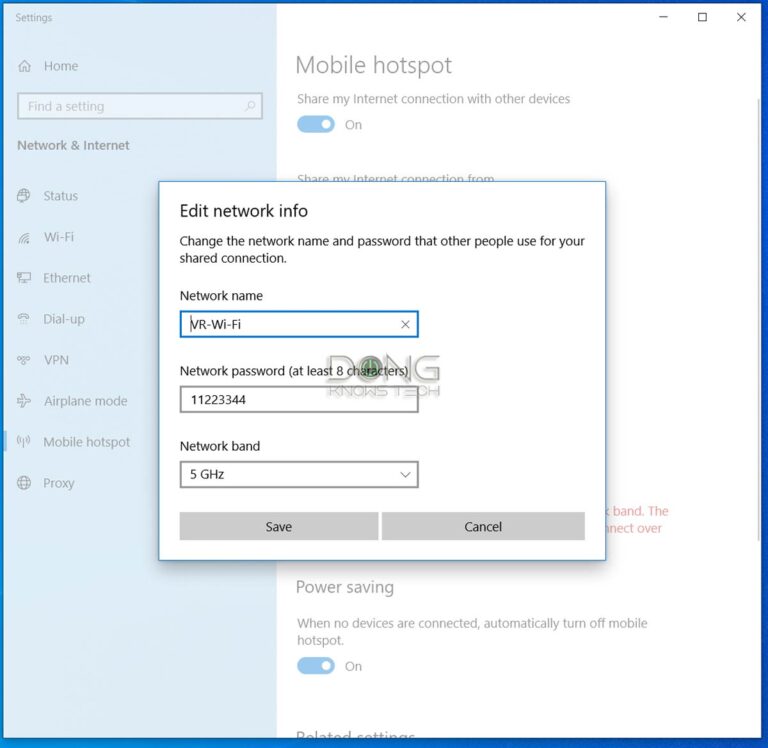The image size is (768, 748).
Task: Click the Airplane mode icon
Action: 24,401
